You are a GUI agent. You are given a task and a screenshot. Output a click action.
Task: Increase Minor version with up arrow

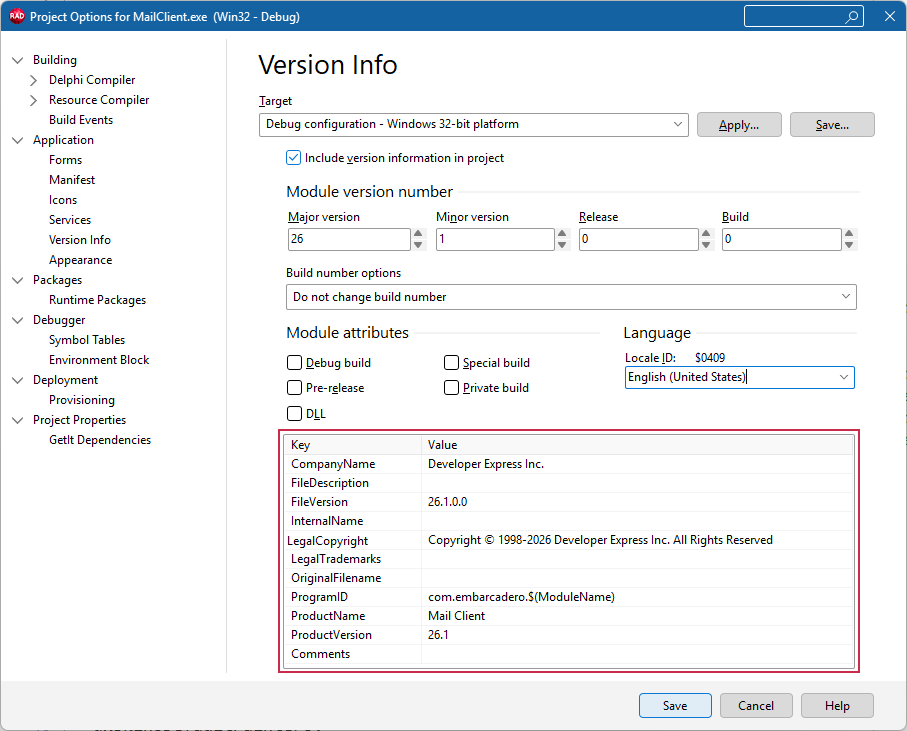click(562, 234)
